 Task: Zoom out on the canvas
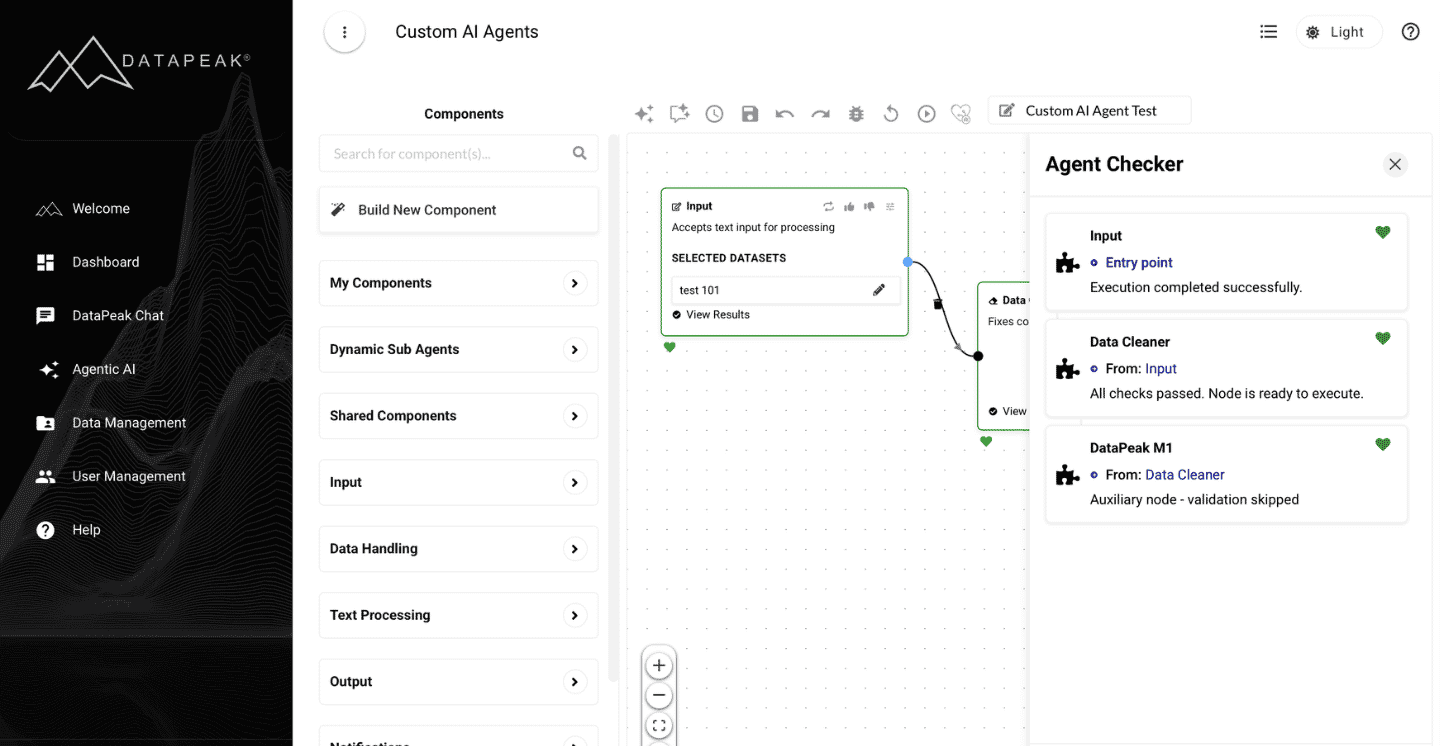pyautogui.click(x=659, y=696)
